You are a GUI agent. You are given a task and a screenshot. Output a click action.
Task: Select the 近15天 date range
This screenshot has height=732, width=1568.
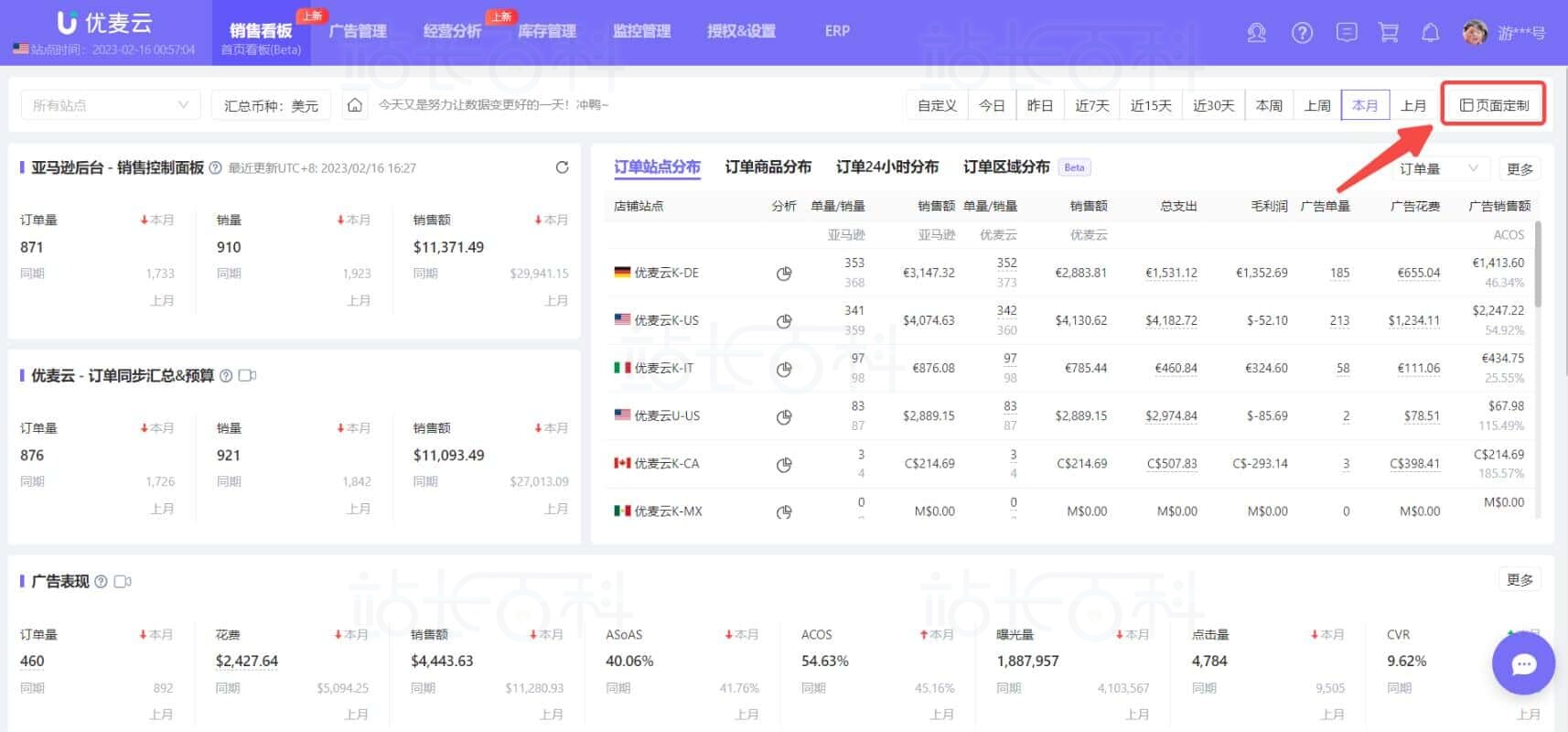[x=1151, y=105]
